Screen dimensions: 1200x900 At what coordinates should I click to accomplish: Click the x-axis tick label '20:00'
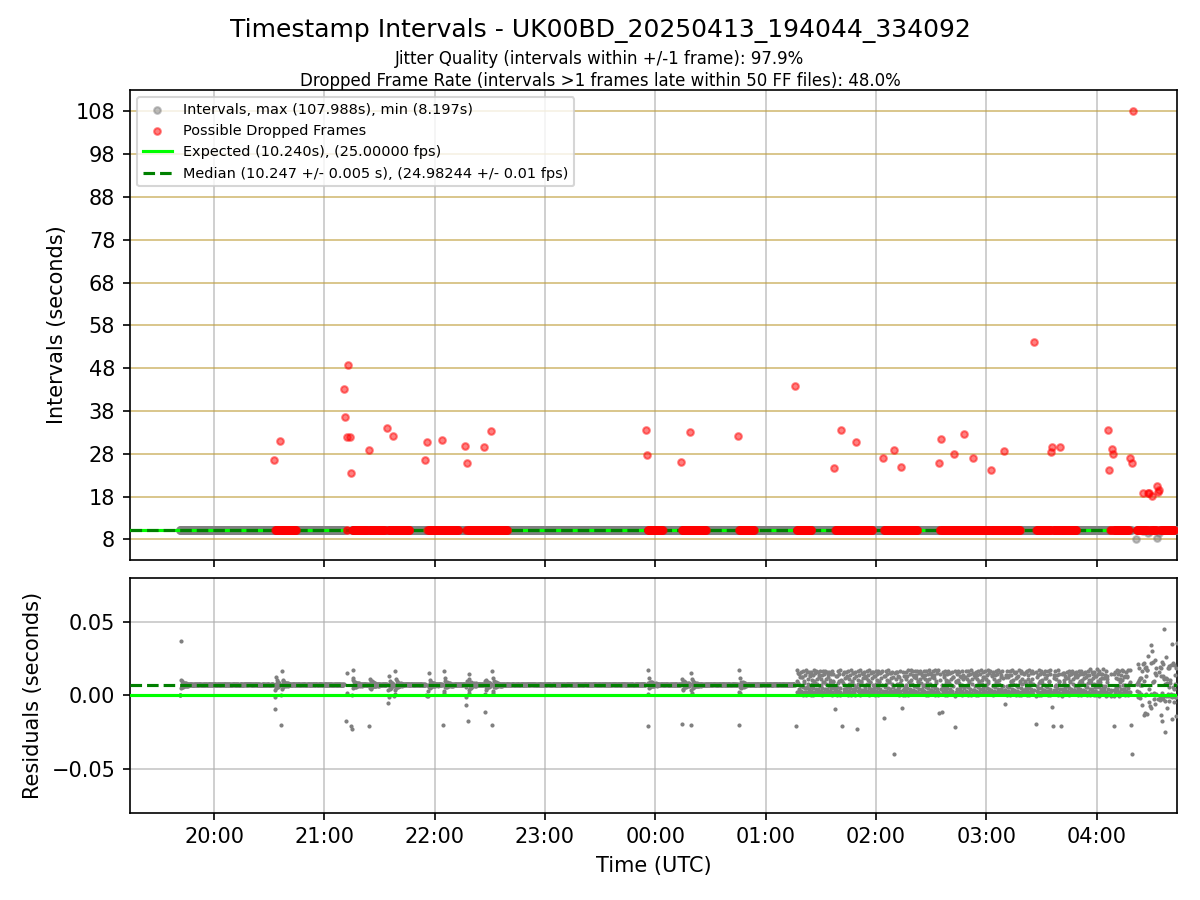tap(214, 834)
